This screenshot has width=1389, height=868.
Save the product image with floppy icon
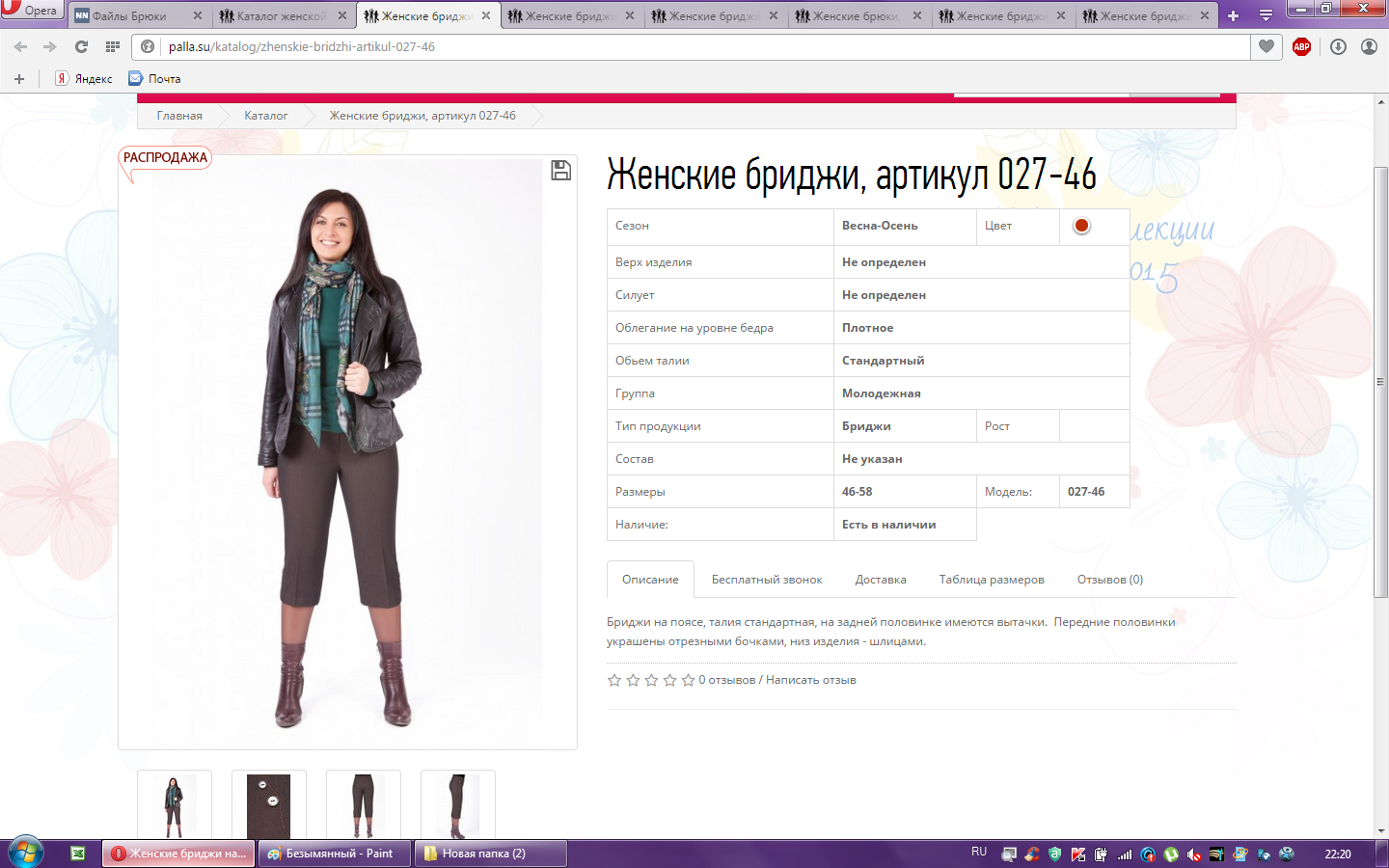560,171
